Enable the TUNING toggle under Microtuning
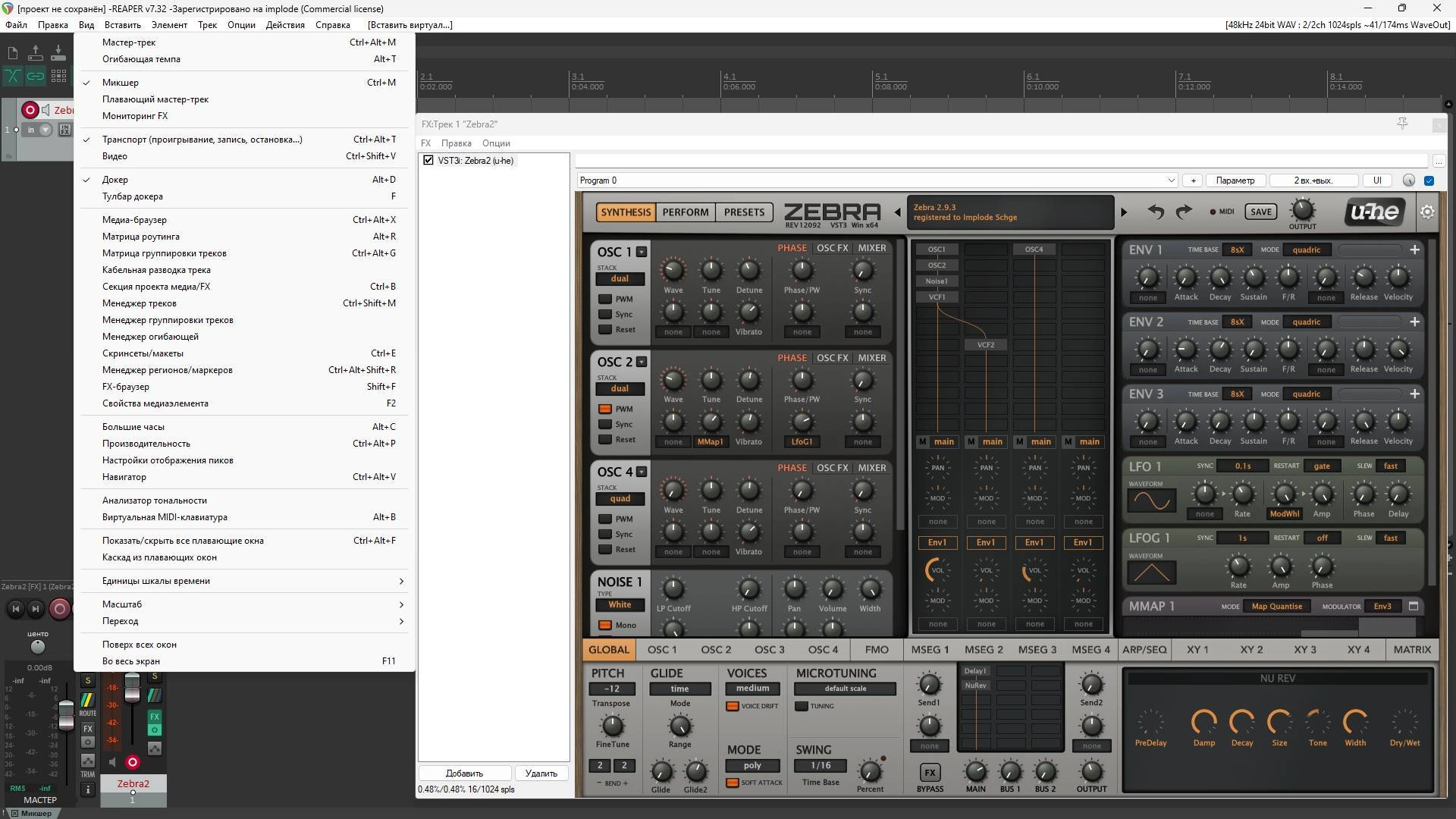 tap(802, 706)
